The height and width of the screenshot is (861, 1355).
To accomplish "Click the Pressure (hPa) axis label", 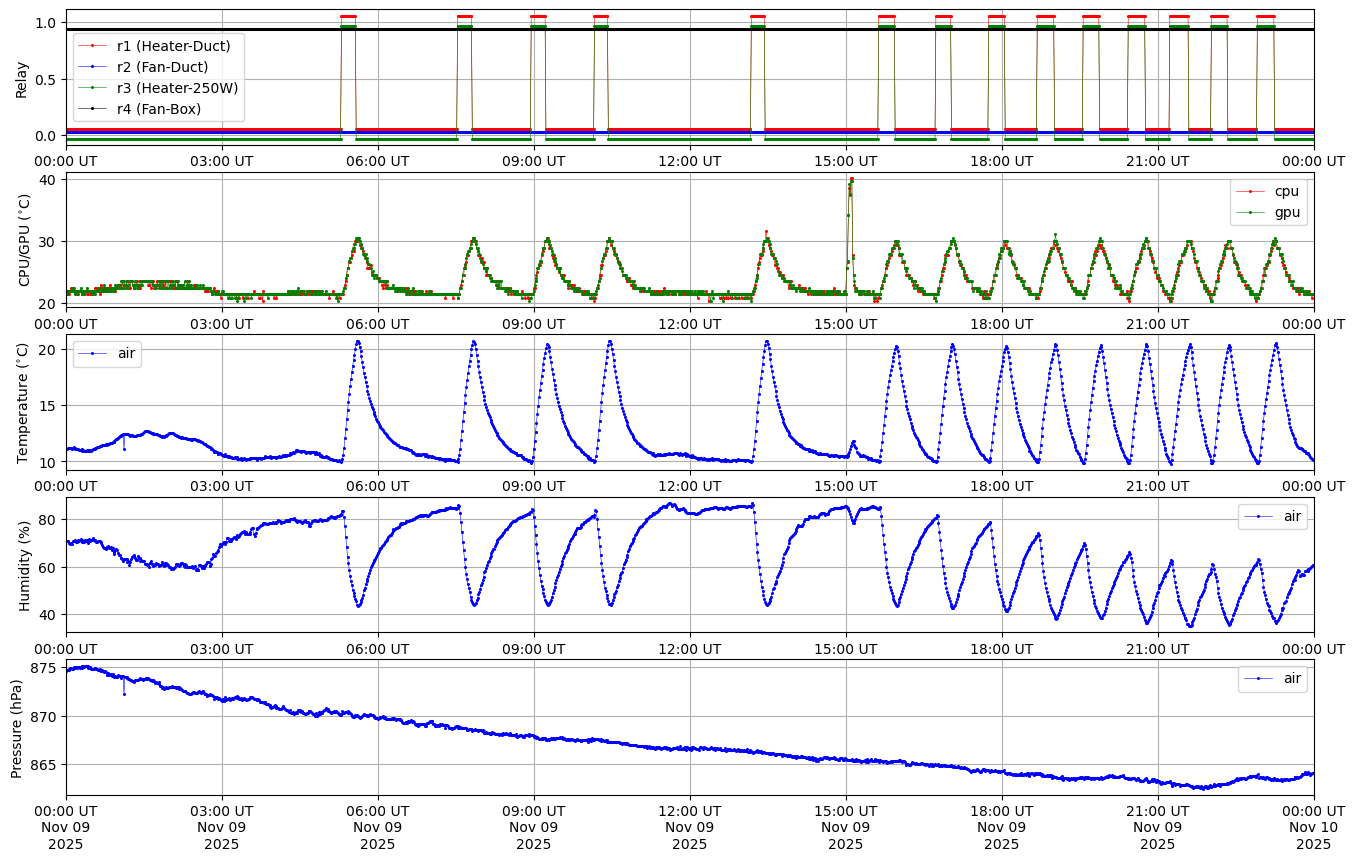I will coord(17,728).
